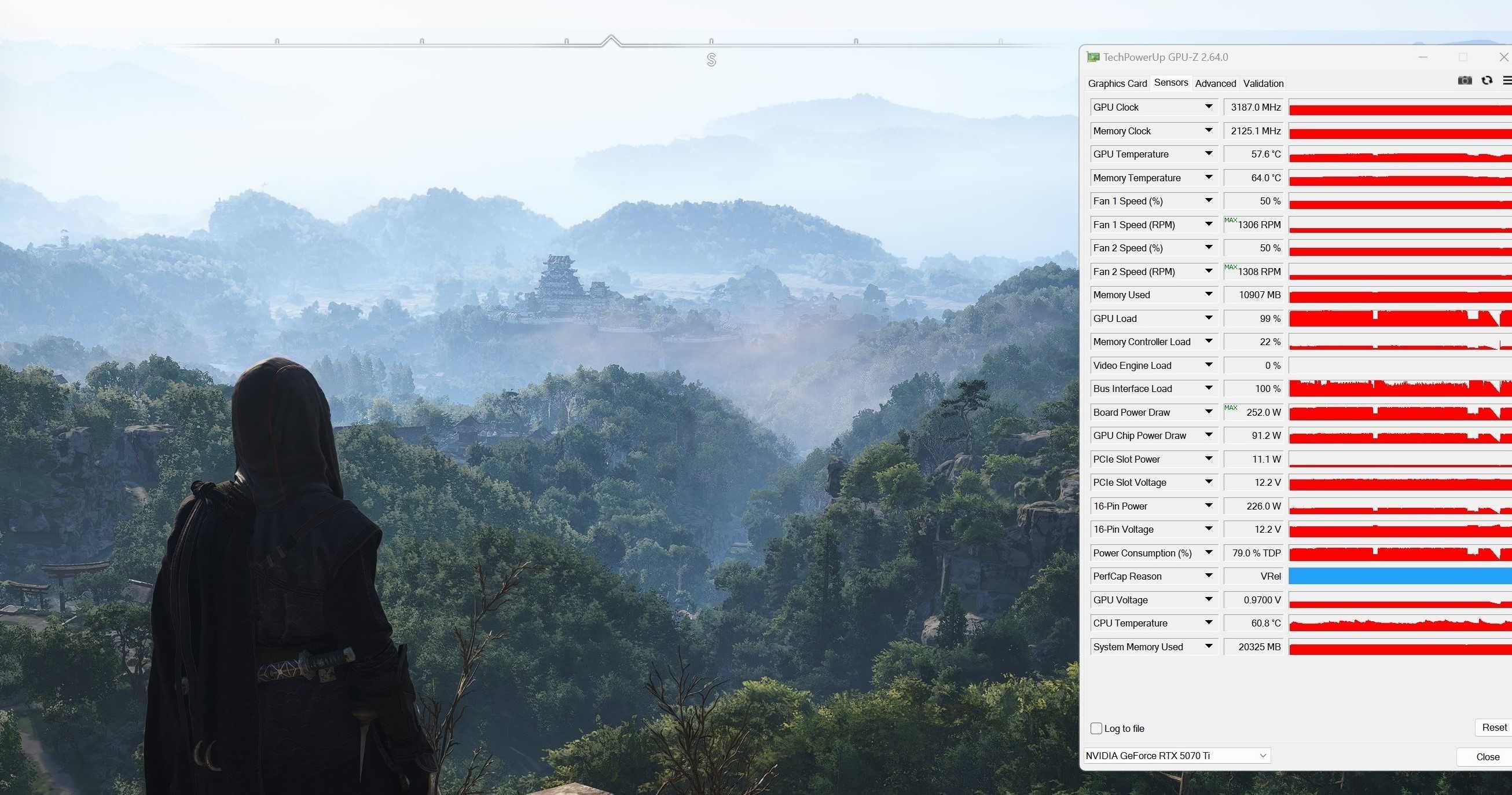Click the 1306 RPM fan 1 value

1254,224
